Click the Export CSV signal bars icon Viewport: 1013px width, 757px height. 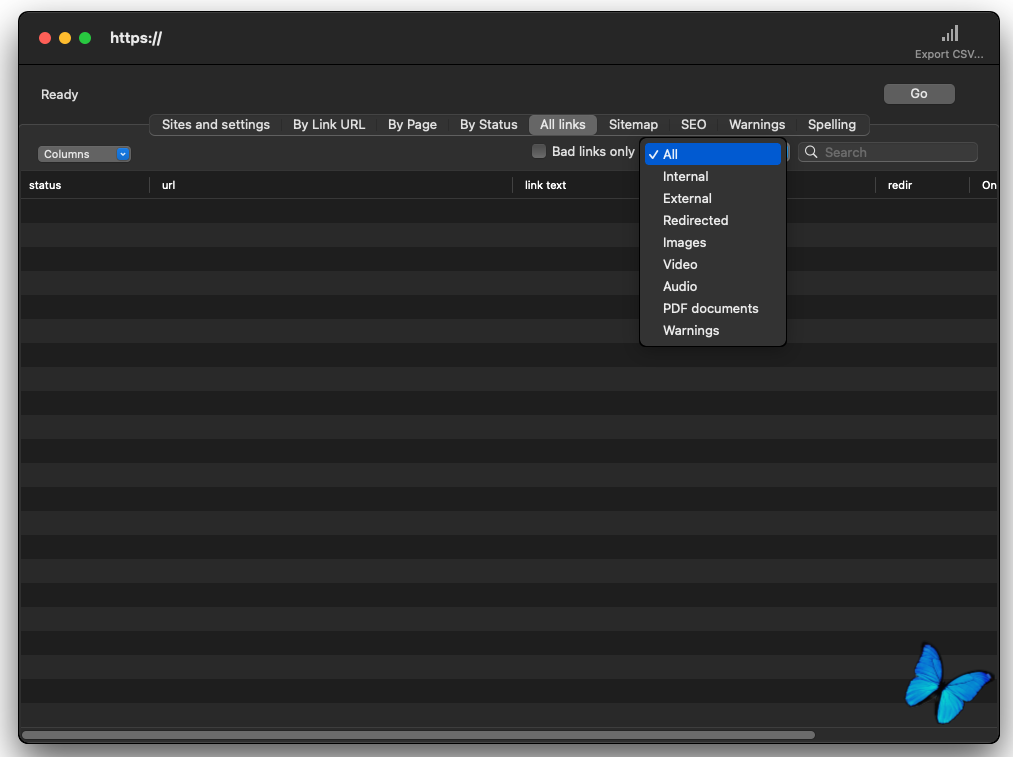coord(949,35)
